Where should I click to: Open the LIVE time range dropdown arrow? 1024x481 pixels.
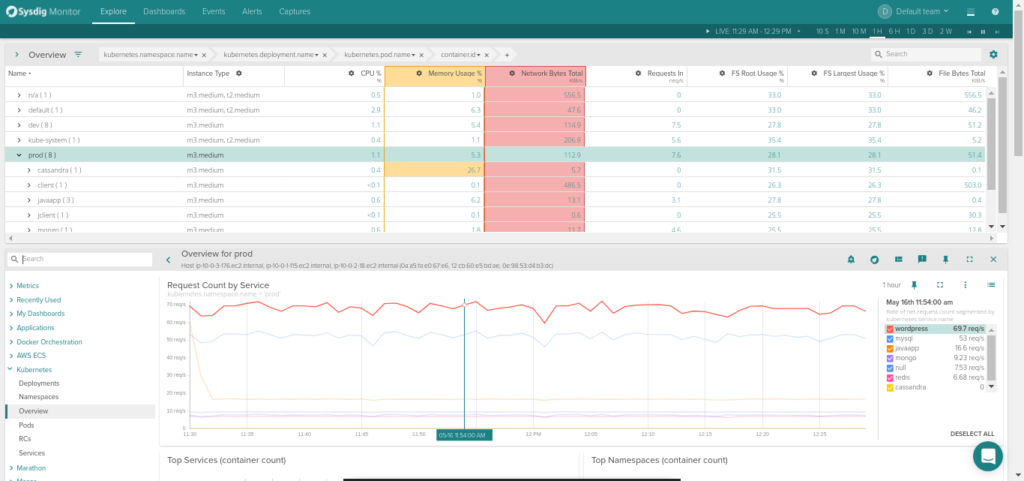point(799,31)
